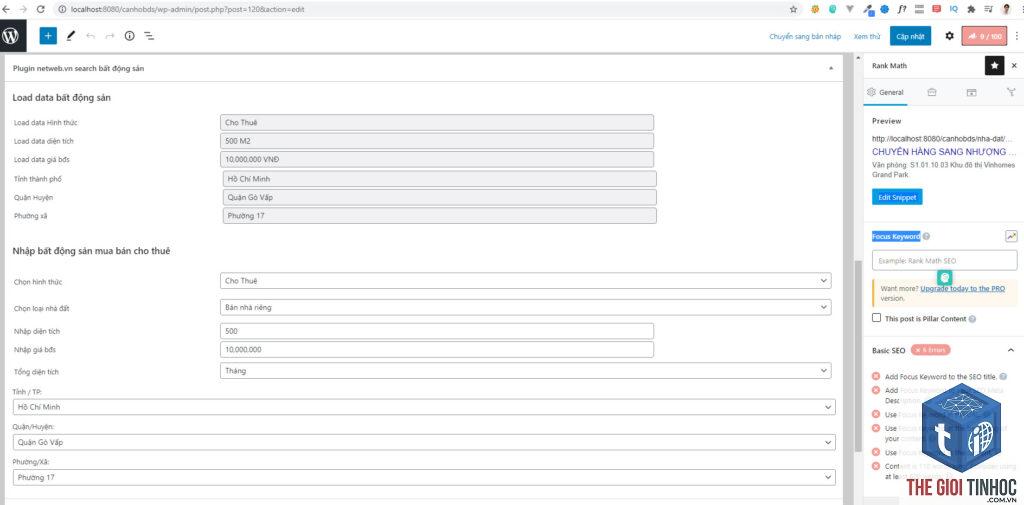Click the Load data Hình thức field
This screenshot has width=1024, height=505.
click(x=437, y=123)
